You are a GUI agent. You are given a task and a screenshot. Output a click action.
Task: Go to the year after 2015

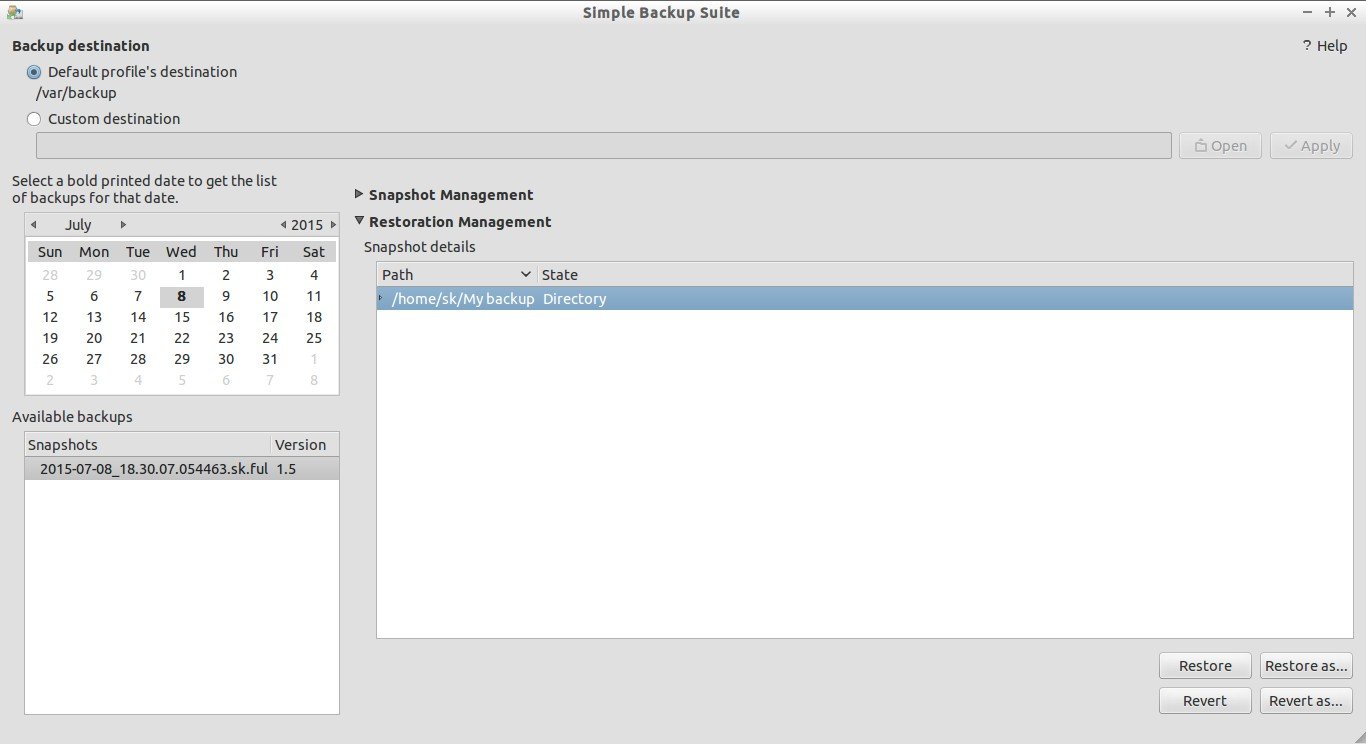333,225
